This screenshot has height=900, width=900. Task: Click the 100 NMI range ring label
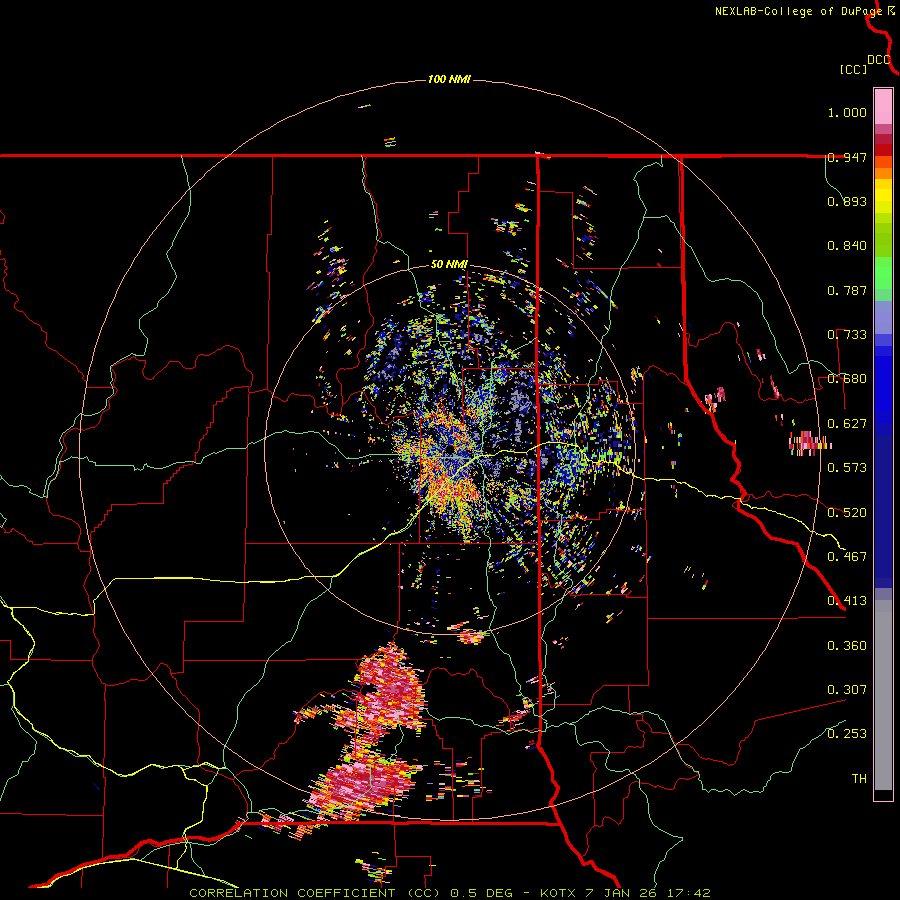coord(449,79)
